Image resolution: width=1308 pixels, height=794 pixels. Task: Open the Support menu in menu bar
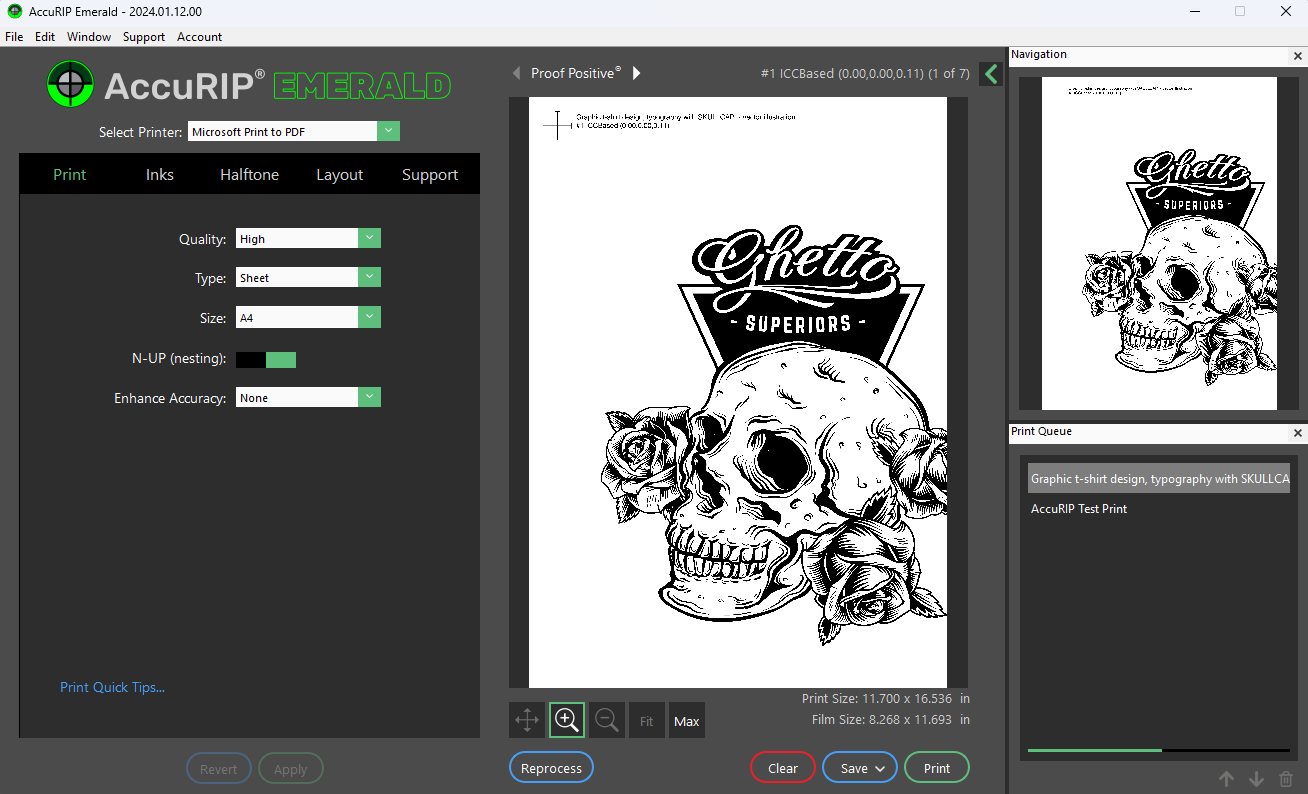[144, 37]
